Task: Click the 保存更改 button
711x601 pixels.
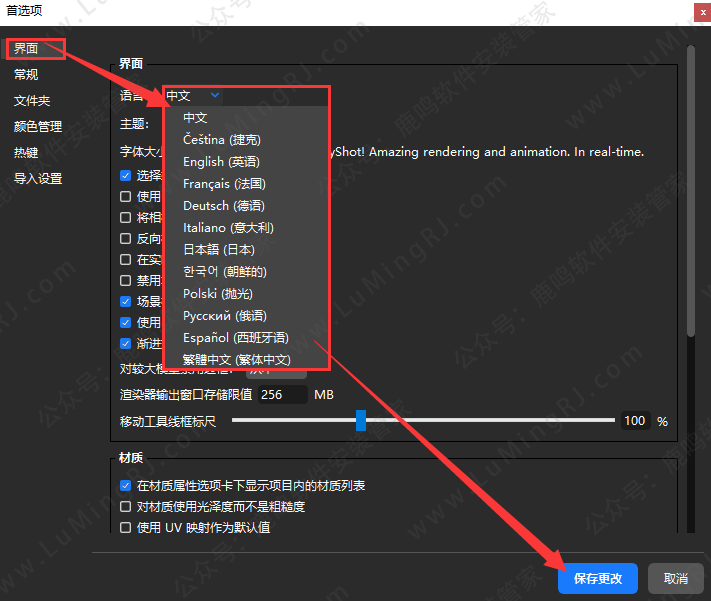Action: point(597,579)
